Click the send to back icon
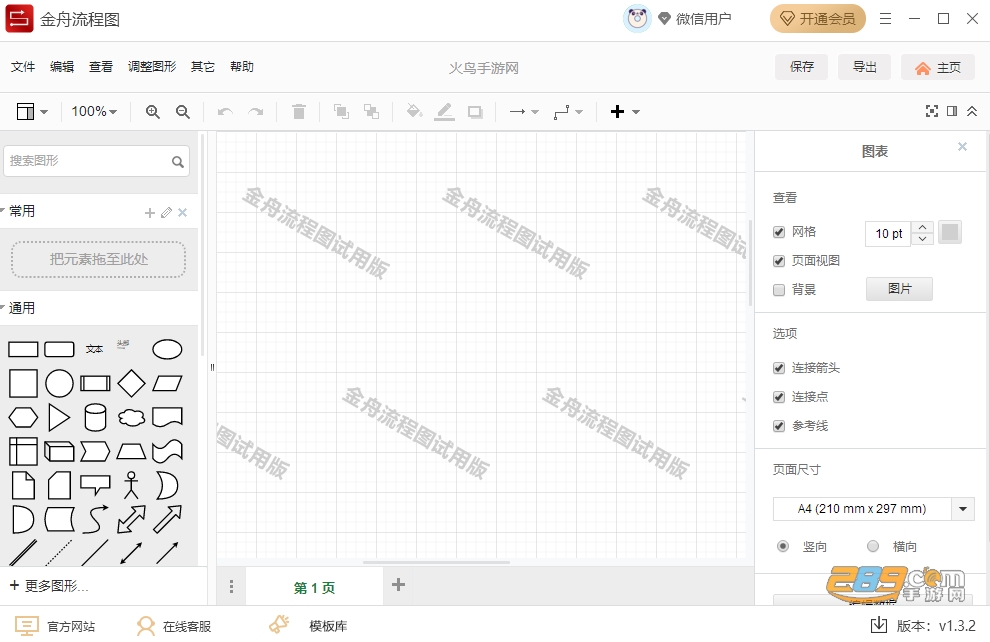Screen dimensions: 990x642 pyautogui.click(x=371, y=112)
